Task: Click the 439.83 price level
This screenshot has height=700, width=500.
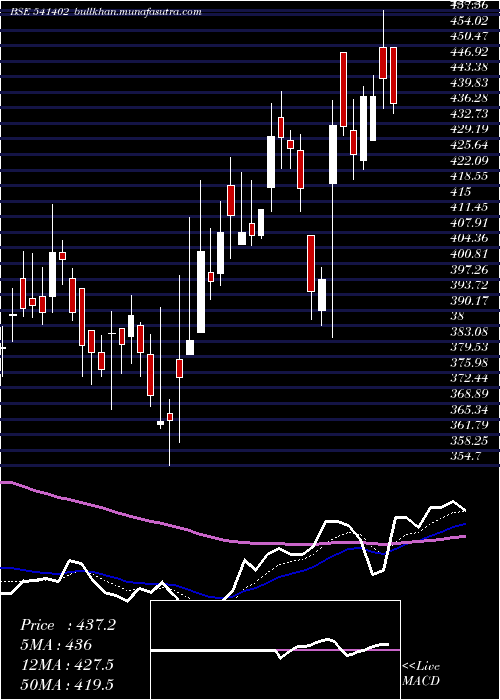Action: click(x=470, y=83)
